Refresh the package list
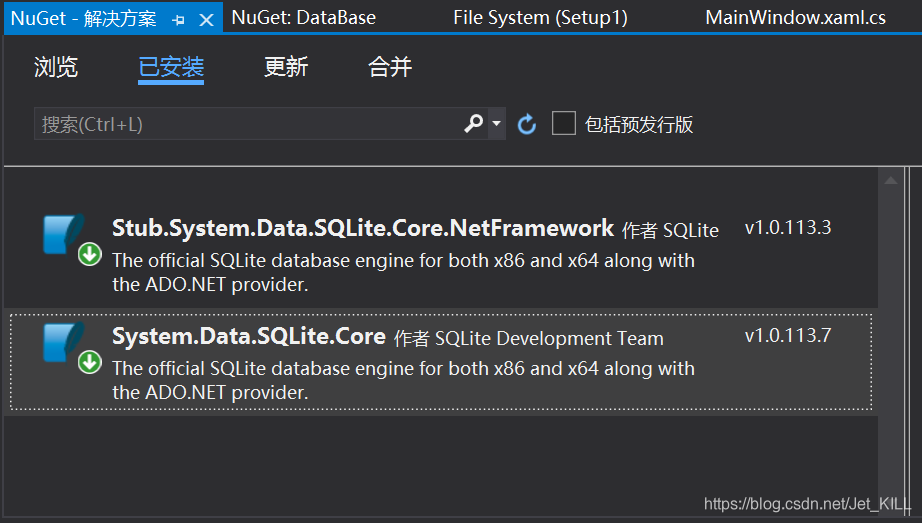 527,124
